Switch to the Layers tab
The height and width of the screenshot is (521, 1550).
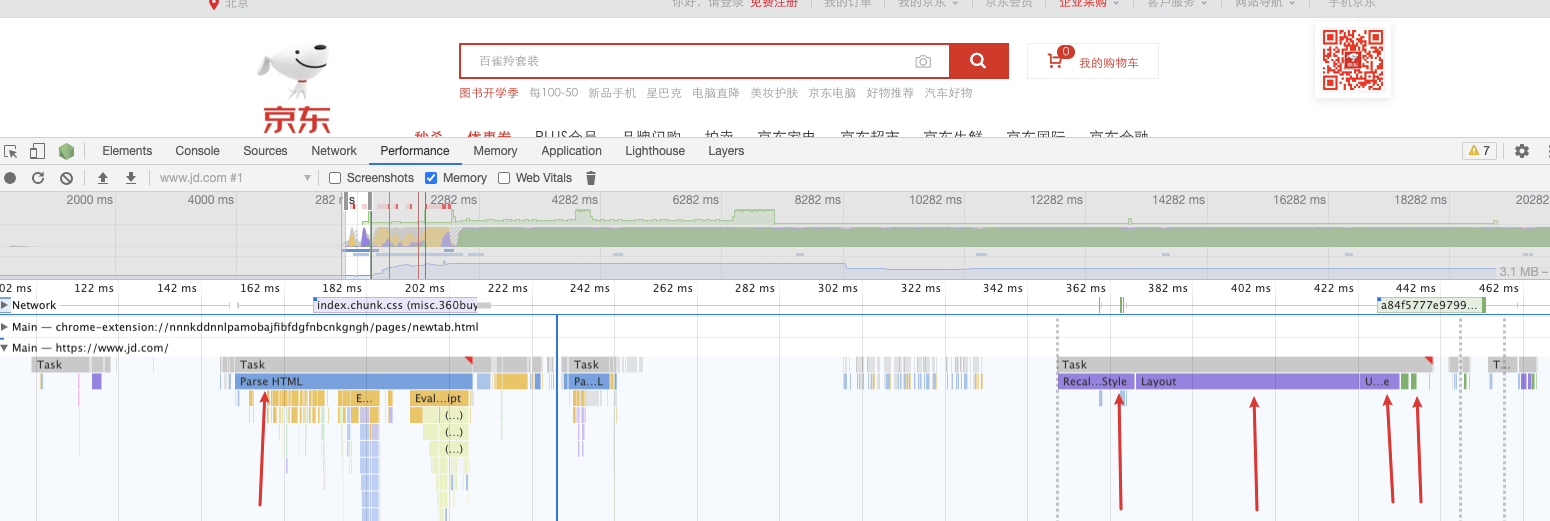[726, 151]
